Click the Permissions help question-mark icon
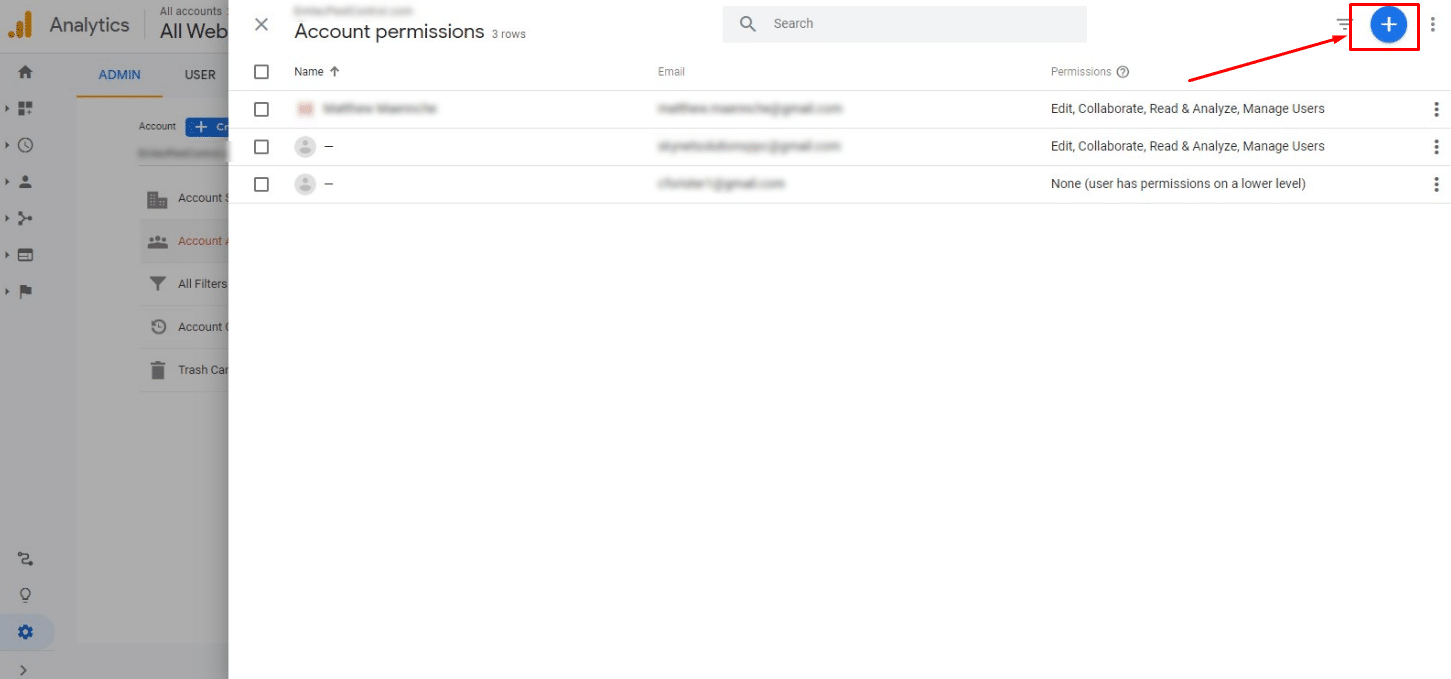The width and height of the screenshot is (1451, 679). tap(1123, 72)
